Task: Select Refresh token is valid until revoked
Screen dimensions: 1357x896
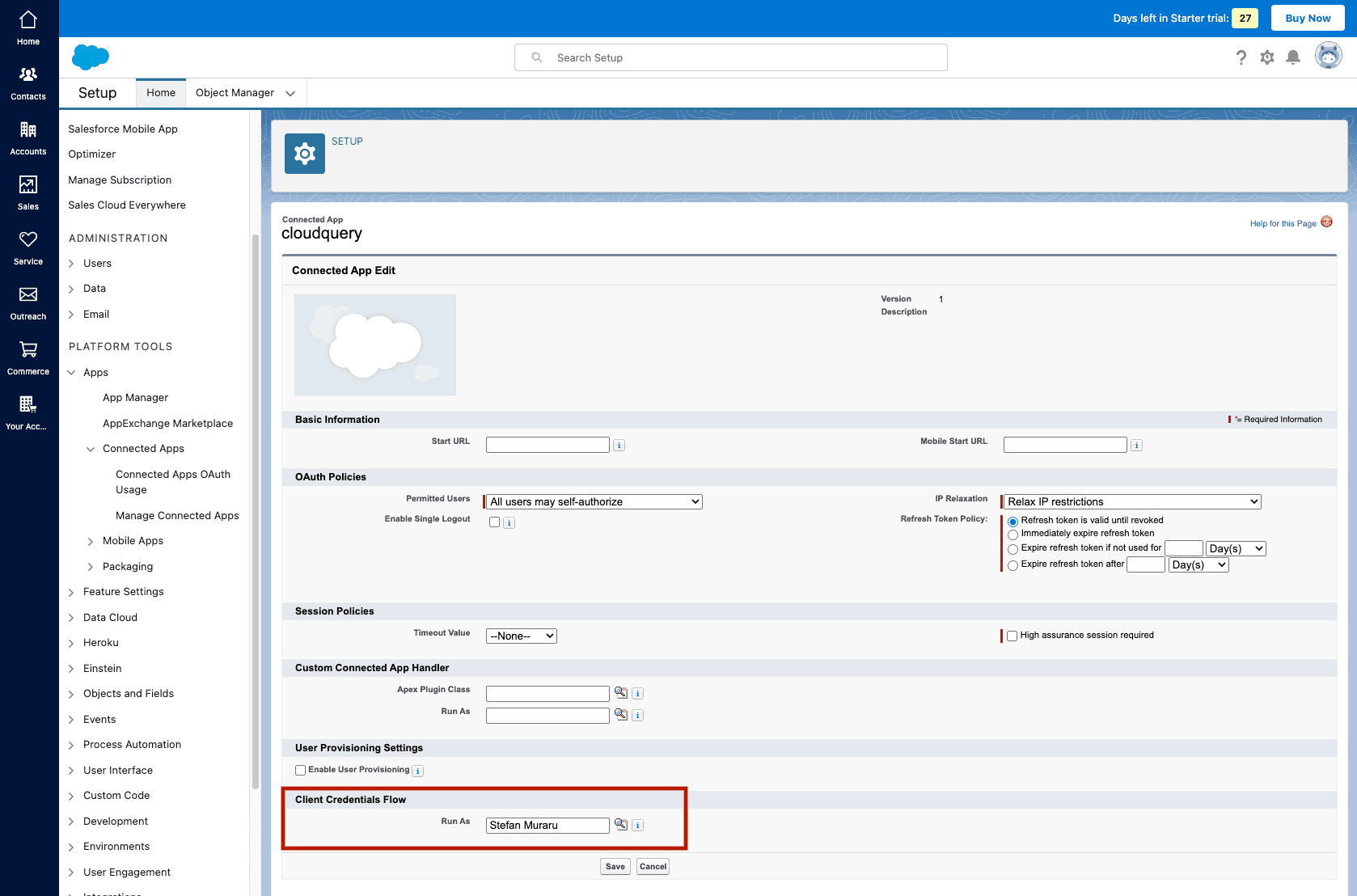Action: (1012, 522)
